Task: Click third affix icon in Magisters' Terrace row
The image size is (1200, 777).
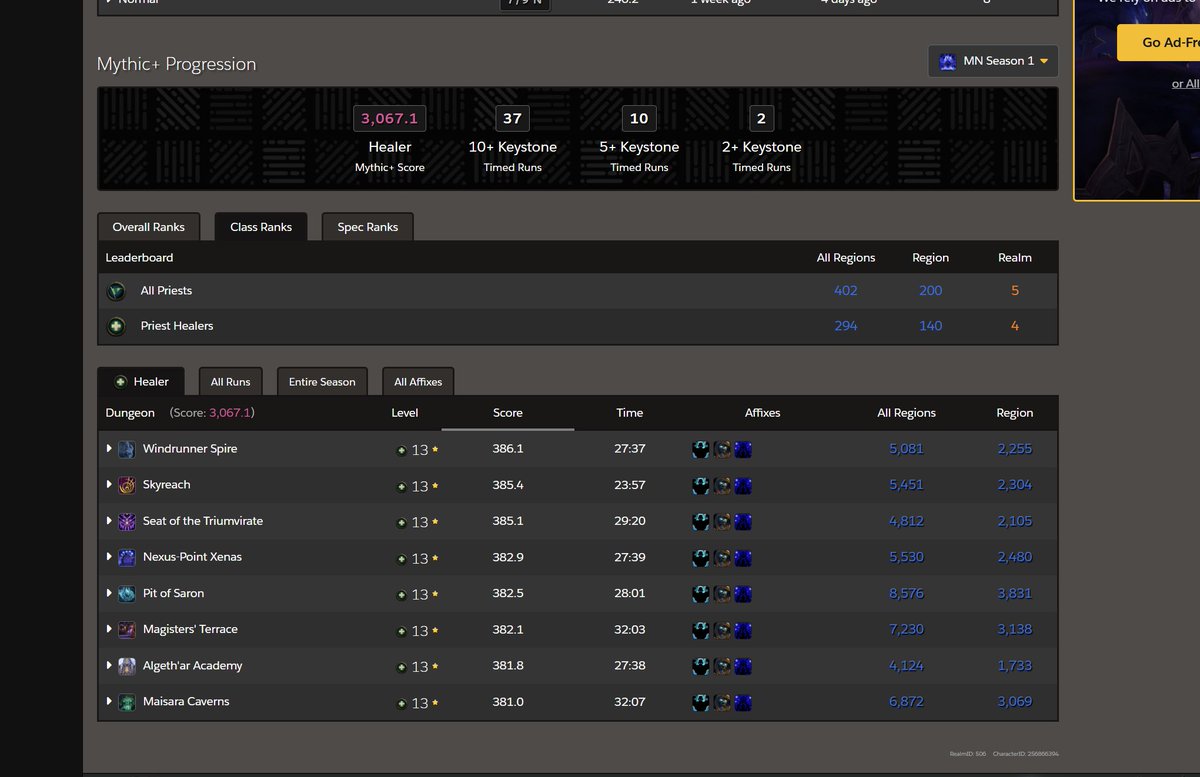Action: click(743, 630)
